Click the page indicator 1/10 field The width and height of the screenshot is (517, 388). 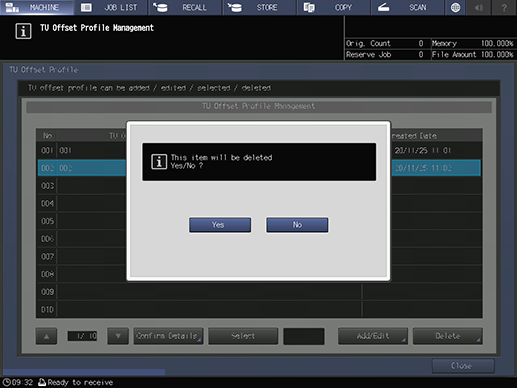coord(82,336)
